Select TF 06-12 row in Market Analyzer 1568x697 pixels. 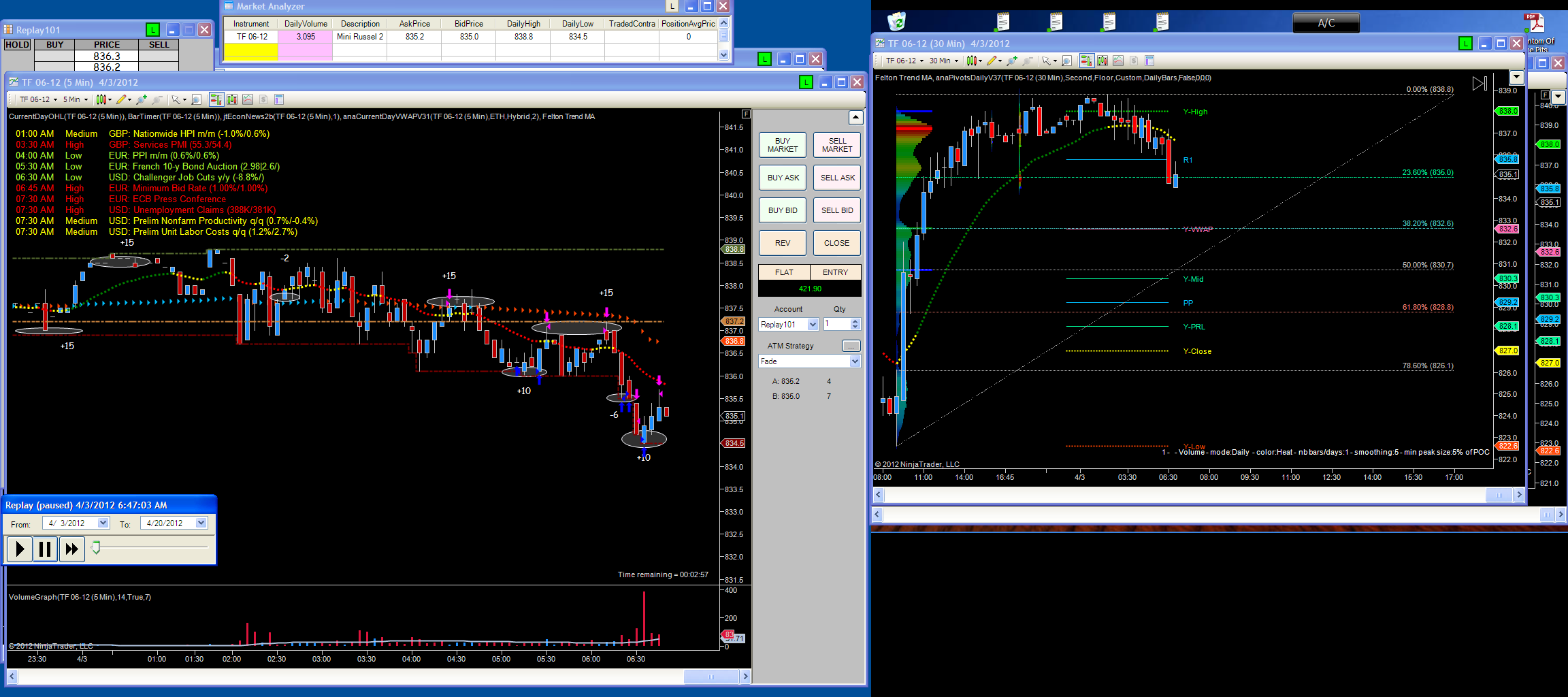pyautogui.click(x=470, y=37)
